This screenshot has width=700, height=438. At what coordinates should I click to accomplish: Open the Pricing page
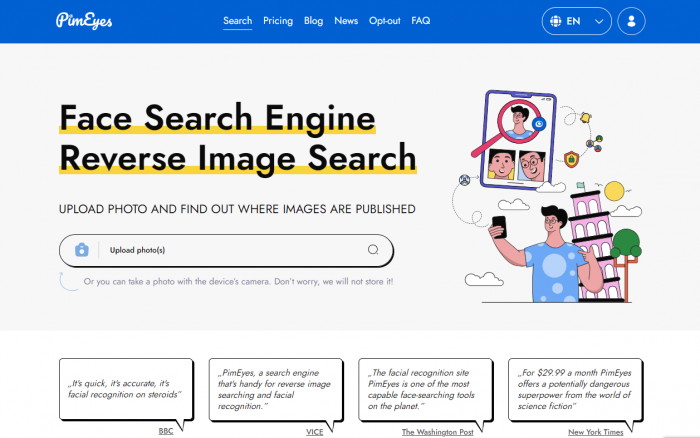click(x=277, y=21)
